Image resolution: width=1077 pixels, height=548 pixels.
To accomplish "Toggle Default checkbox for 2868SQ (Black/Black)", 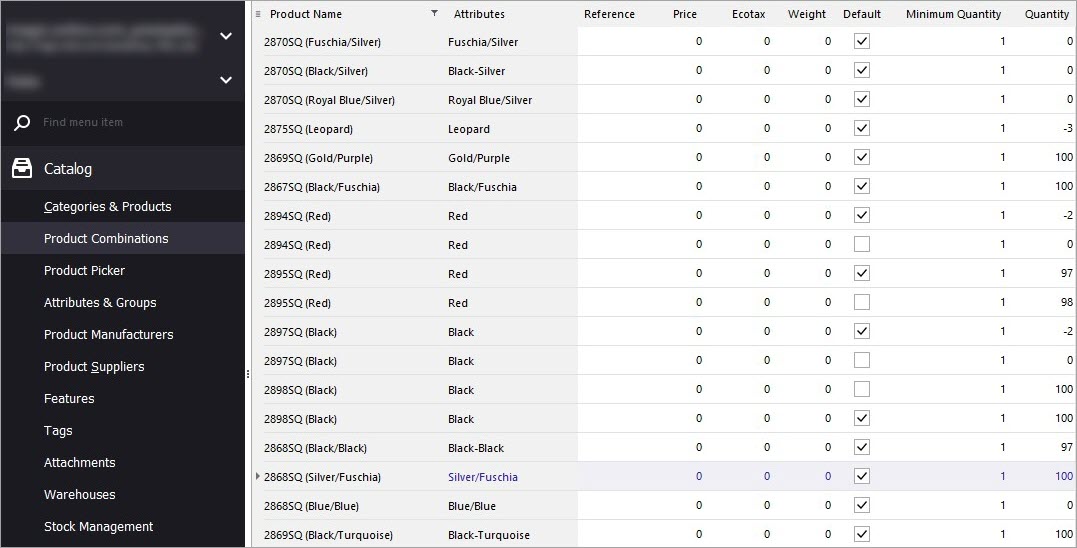I will (x=862, y=447).
